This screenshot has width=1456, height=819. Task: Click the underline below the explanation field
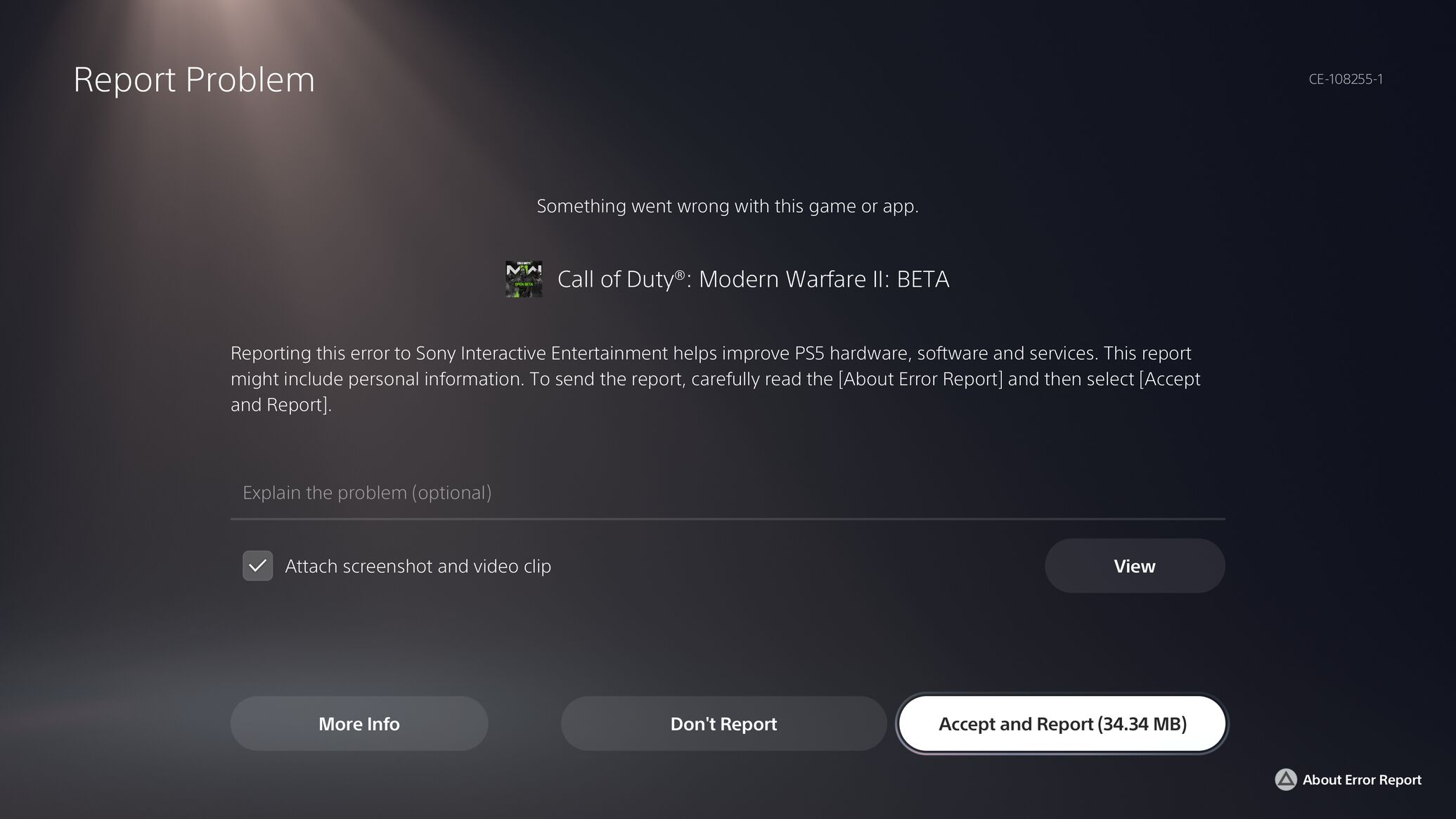728,519
